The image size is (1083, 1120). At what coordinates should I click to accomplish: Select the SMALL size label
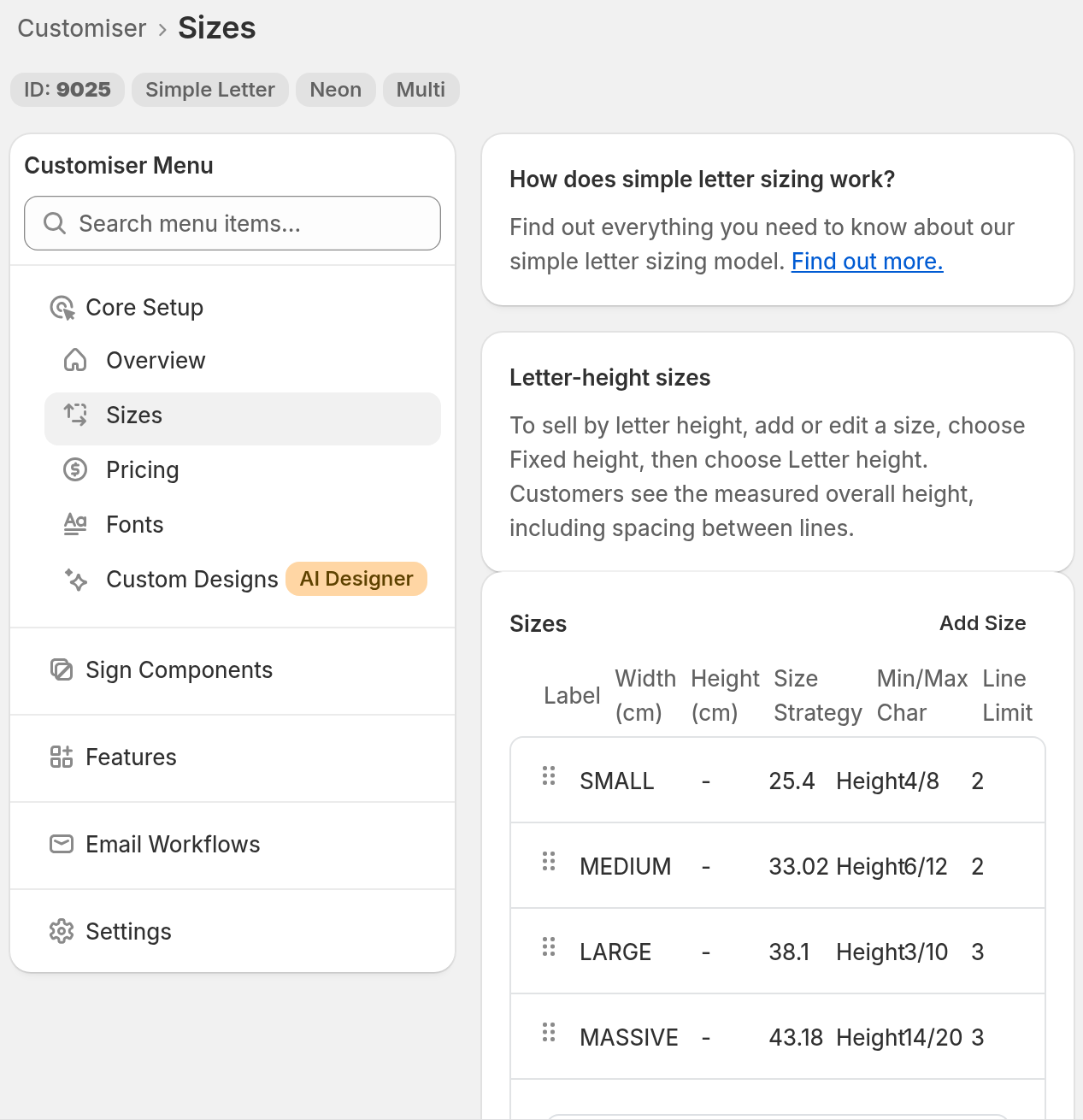click(x=617, y=781)
